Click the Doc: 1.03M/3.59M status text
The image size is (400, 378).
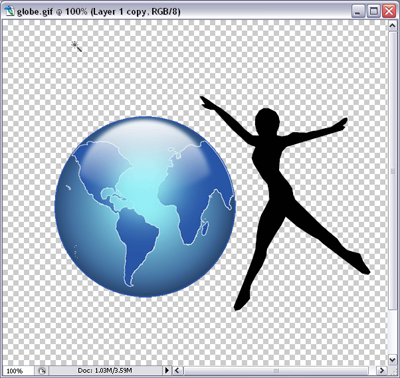[105, 370]
